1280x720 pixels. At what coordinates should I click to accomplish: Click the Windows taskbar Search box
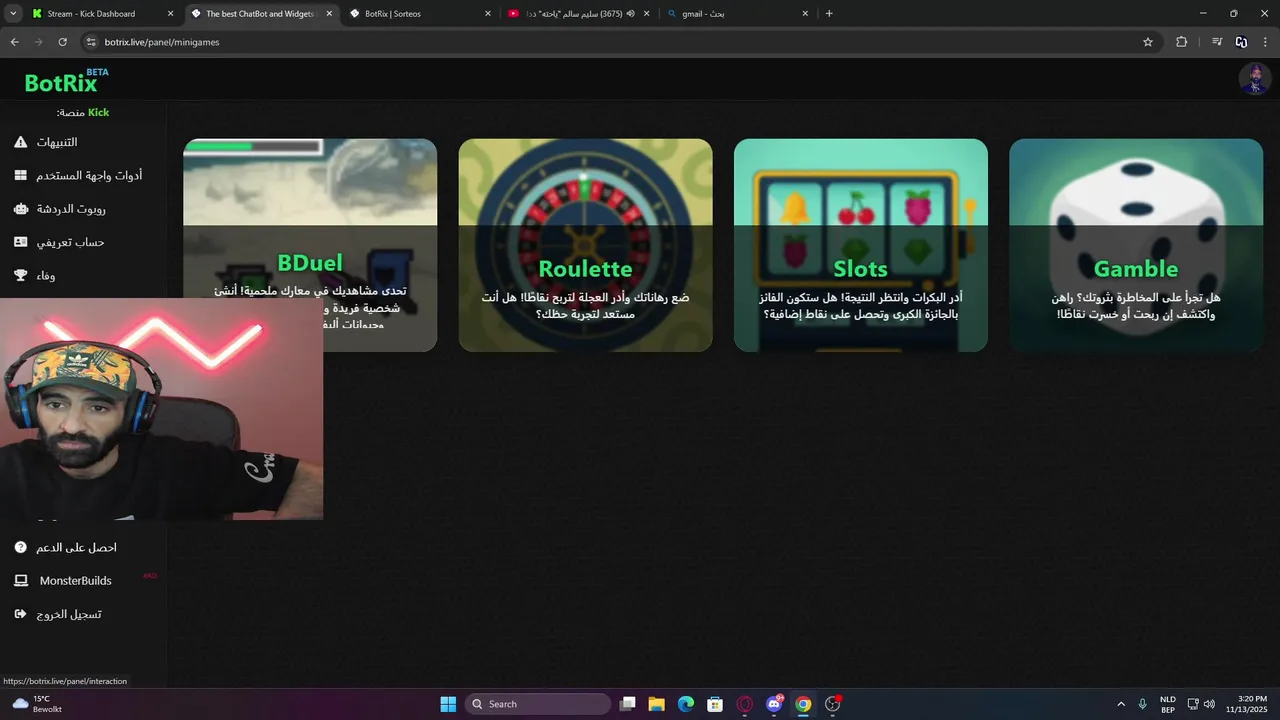click(x=538, y=704)
